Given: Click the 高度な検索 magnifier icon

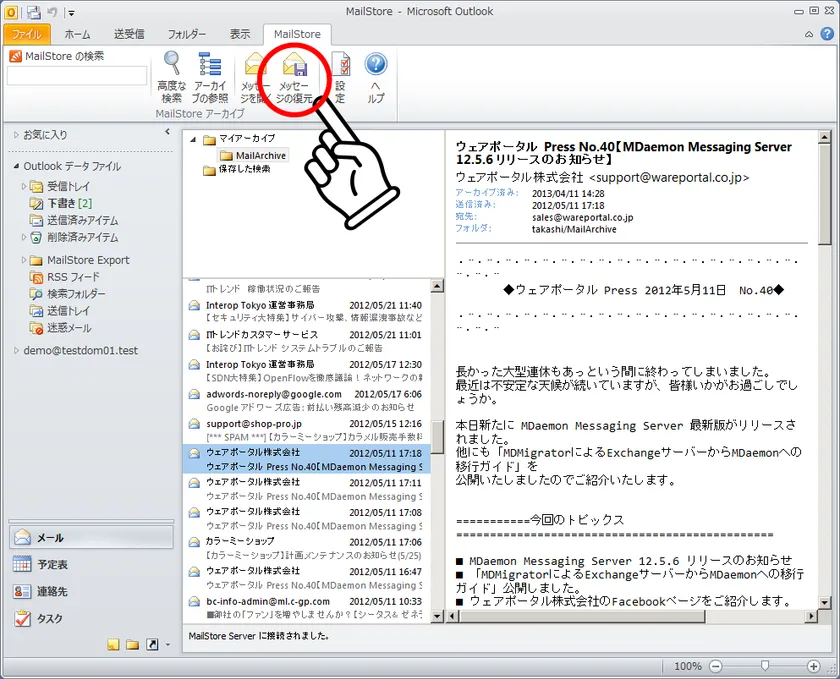Looking at the screenshot, I should click(171, 66).
